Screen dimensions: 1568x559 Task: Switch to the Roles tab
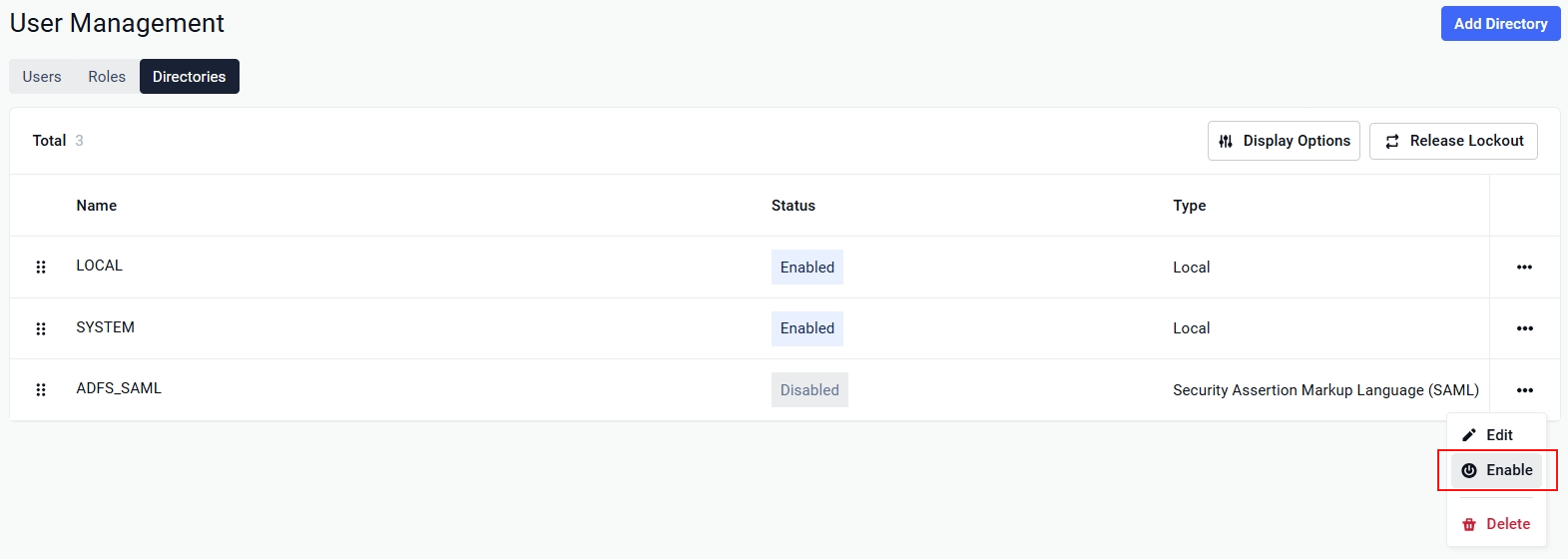(x=107, y=77)
